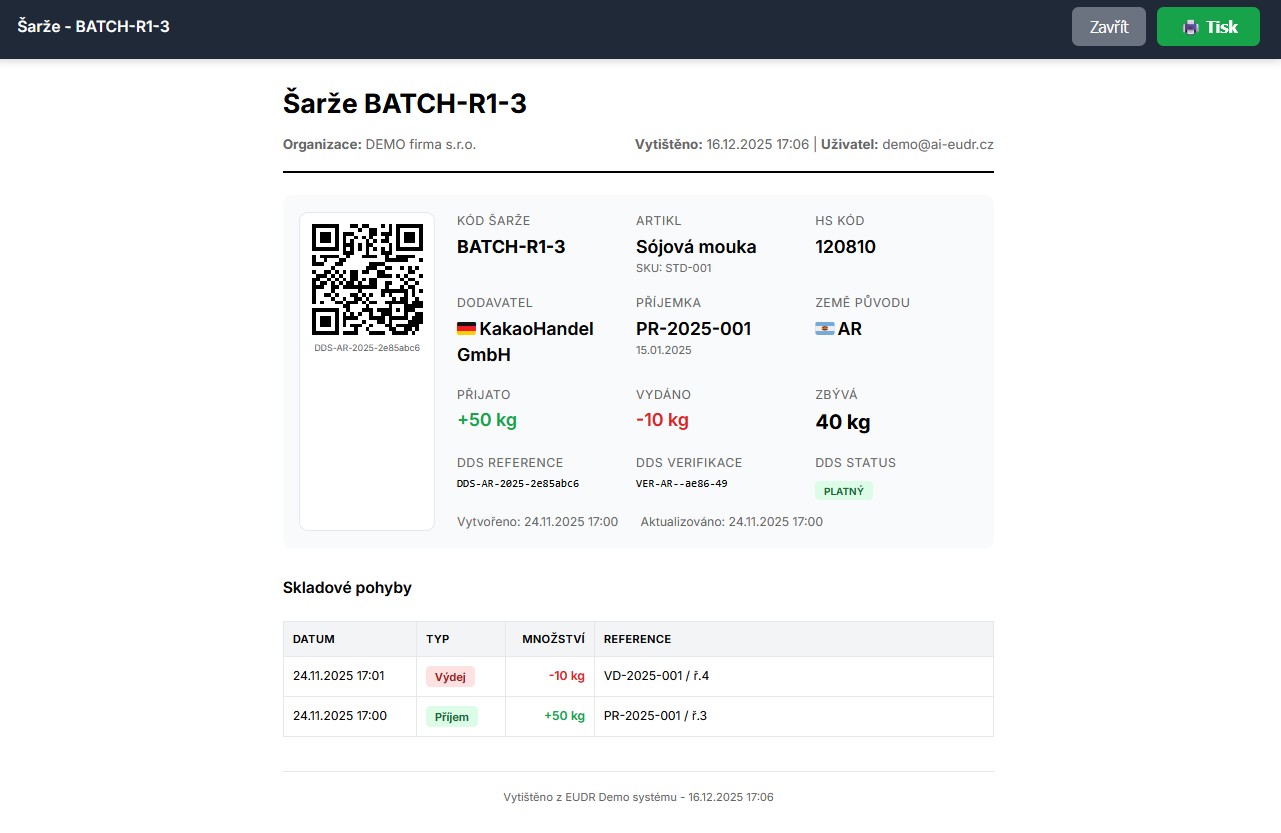Click the user email demo@ai-eudr.cz
The image size is (1281, 833).
click(x=937, y=144)
